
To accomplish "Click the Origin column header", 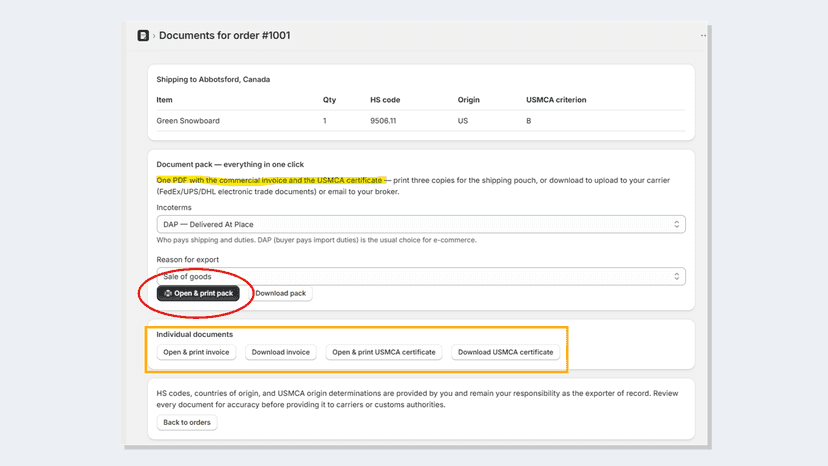I will [x=468, y=100].
